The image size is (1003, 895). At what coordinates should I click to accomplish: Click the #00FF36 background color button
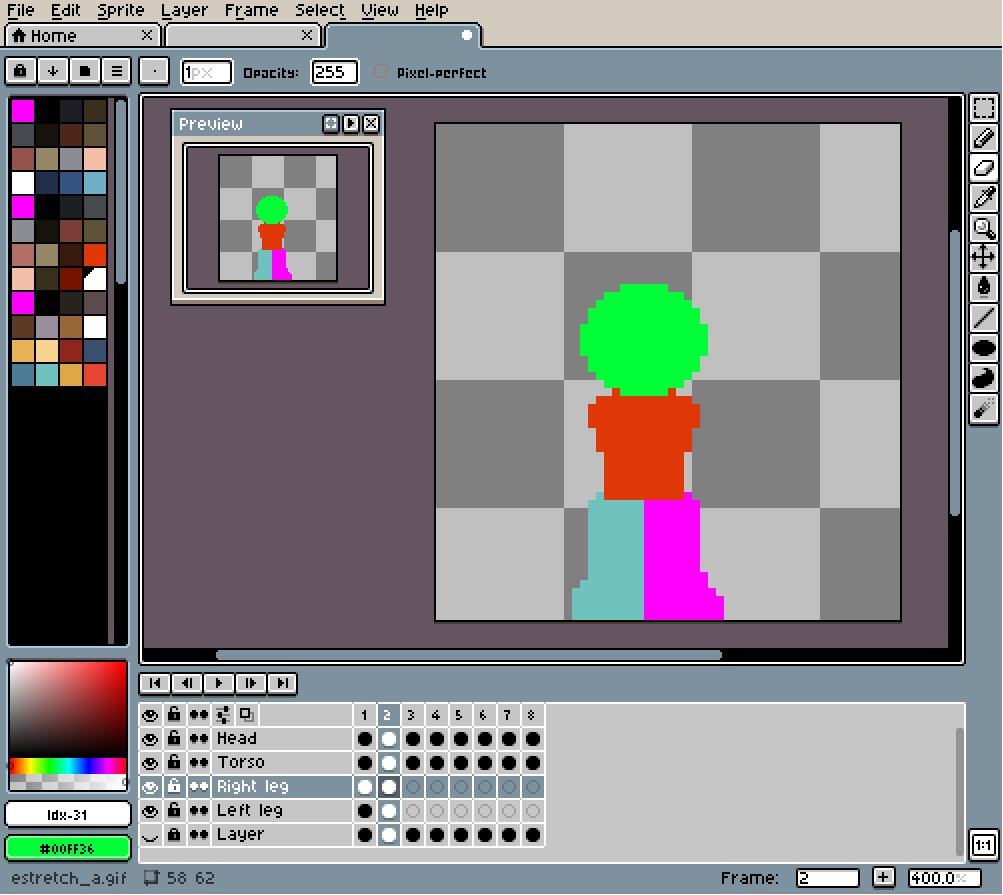click(68, 848)
